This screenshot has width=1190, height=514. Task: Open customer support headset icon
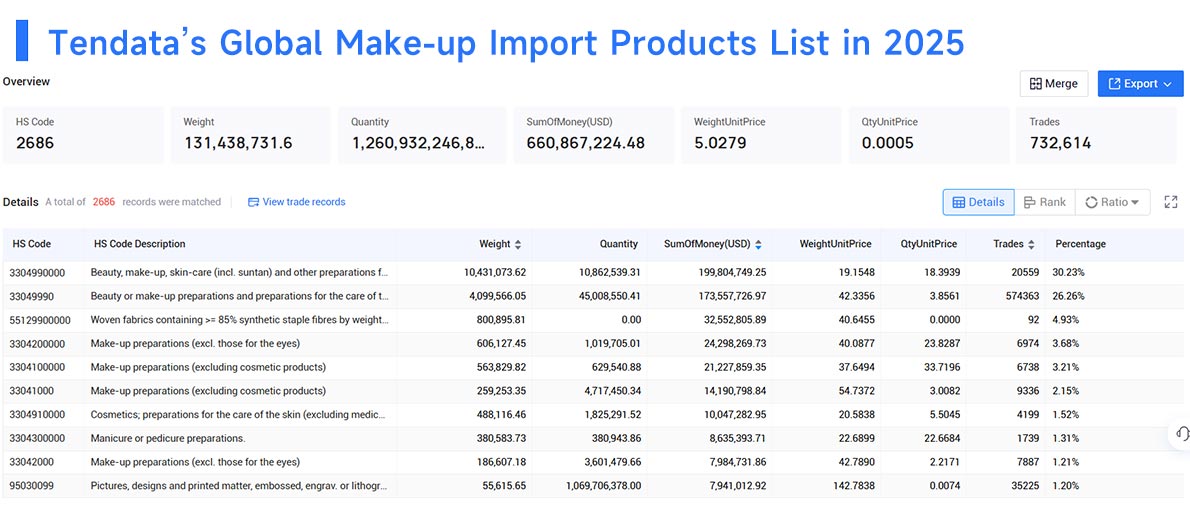(1181, 434)
